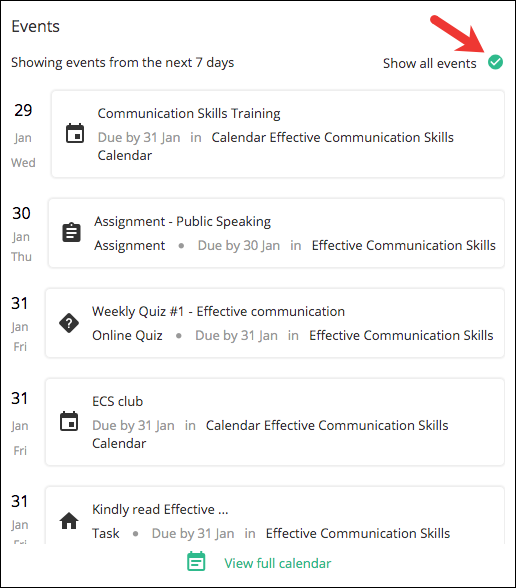Click the calendar icon for ECS club

pos(69,421)
